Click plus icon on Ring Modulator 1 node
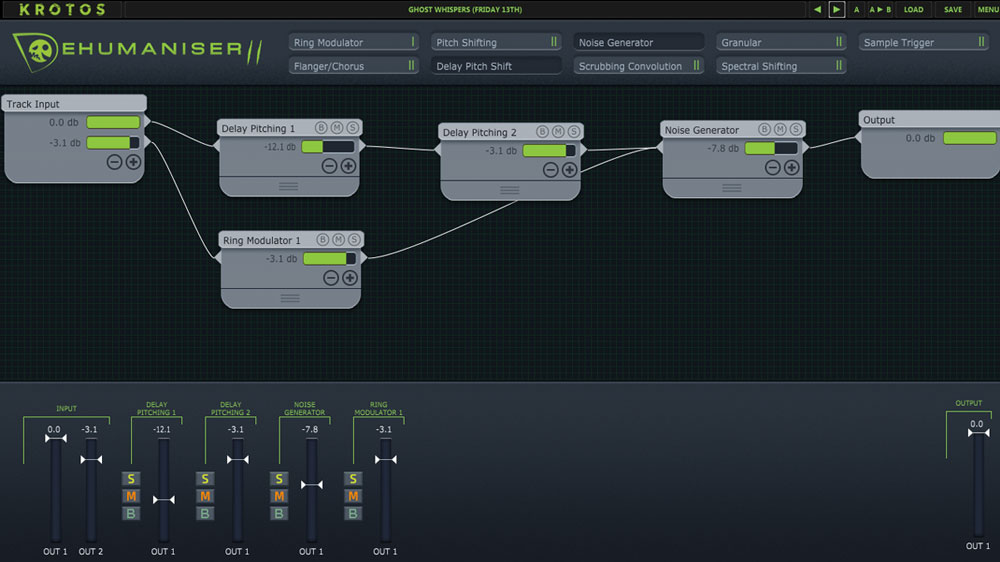Image resolution: width=1000 pixels, height=562 pixels. point(349,278)
